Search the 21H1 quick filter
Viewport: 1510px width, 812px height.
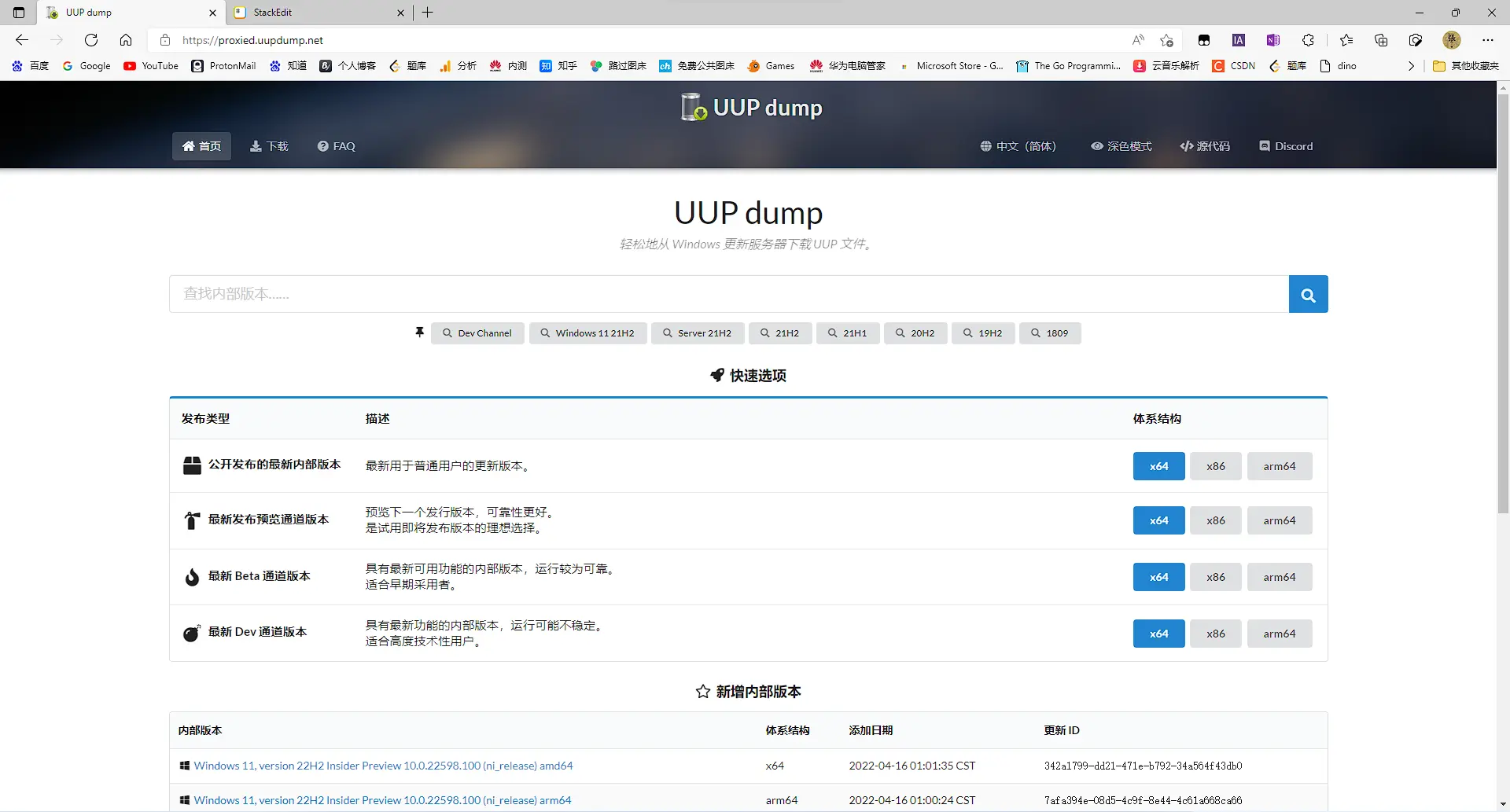(848, 333)
